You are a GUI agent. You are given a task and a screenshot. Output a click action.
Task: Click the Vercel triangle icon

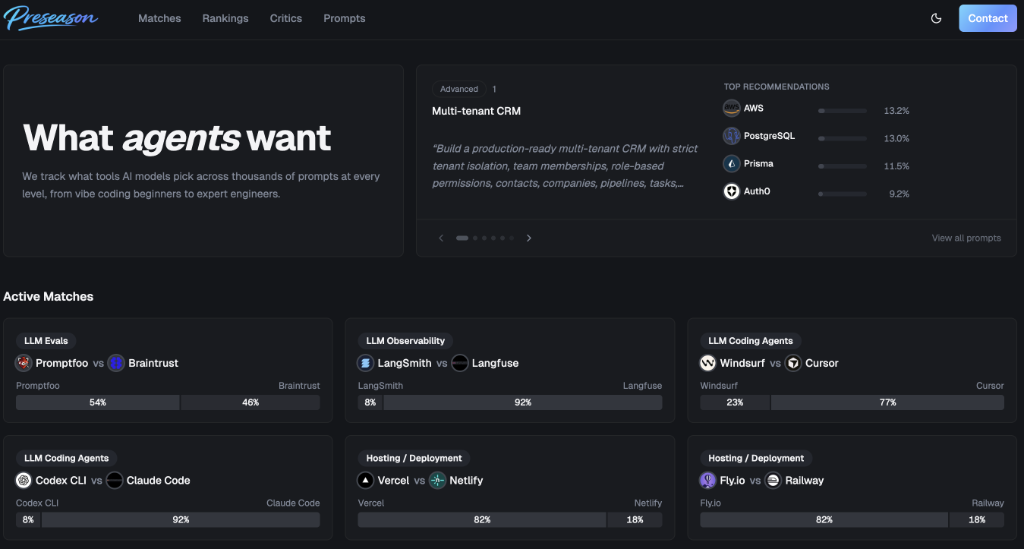(366, 480)
